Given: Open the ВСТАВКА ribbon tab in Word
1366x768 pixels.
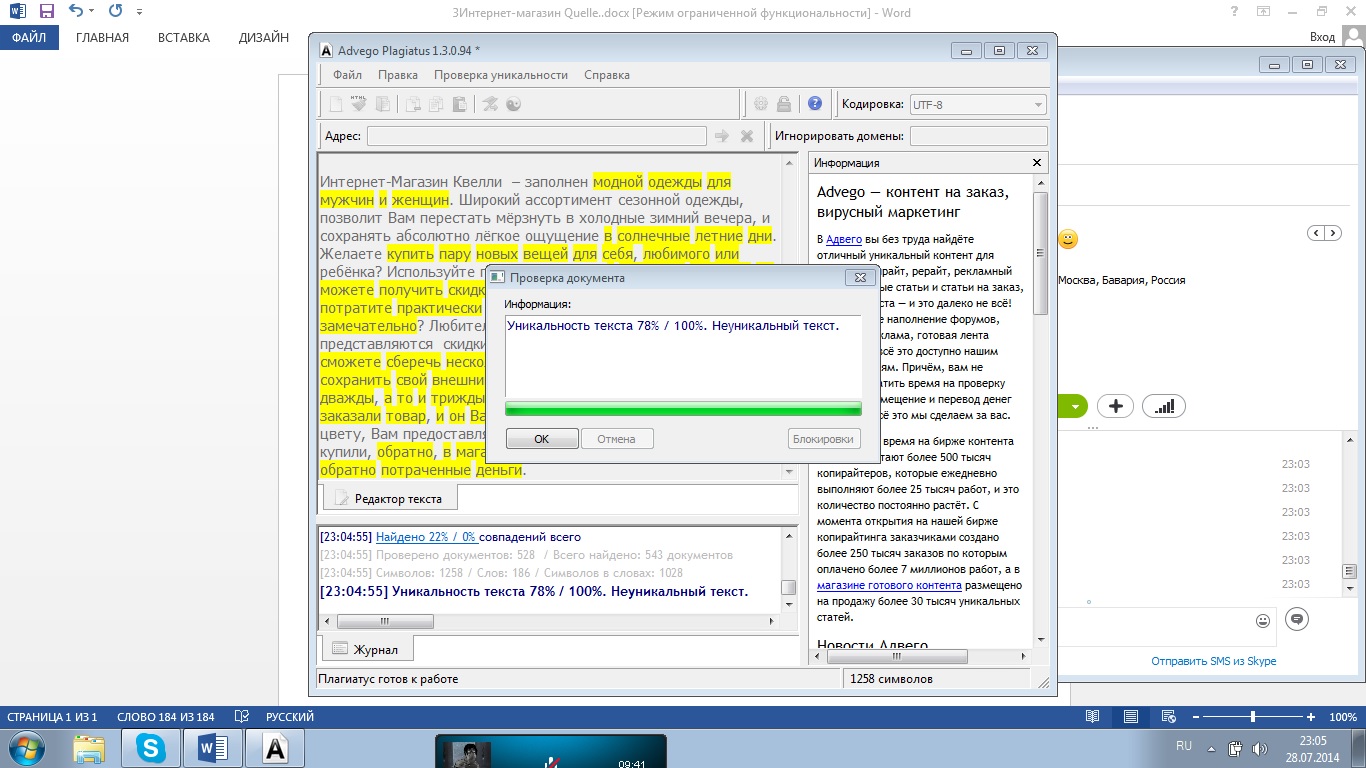Looking at the screenshot, I should [x=184, y=38].
